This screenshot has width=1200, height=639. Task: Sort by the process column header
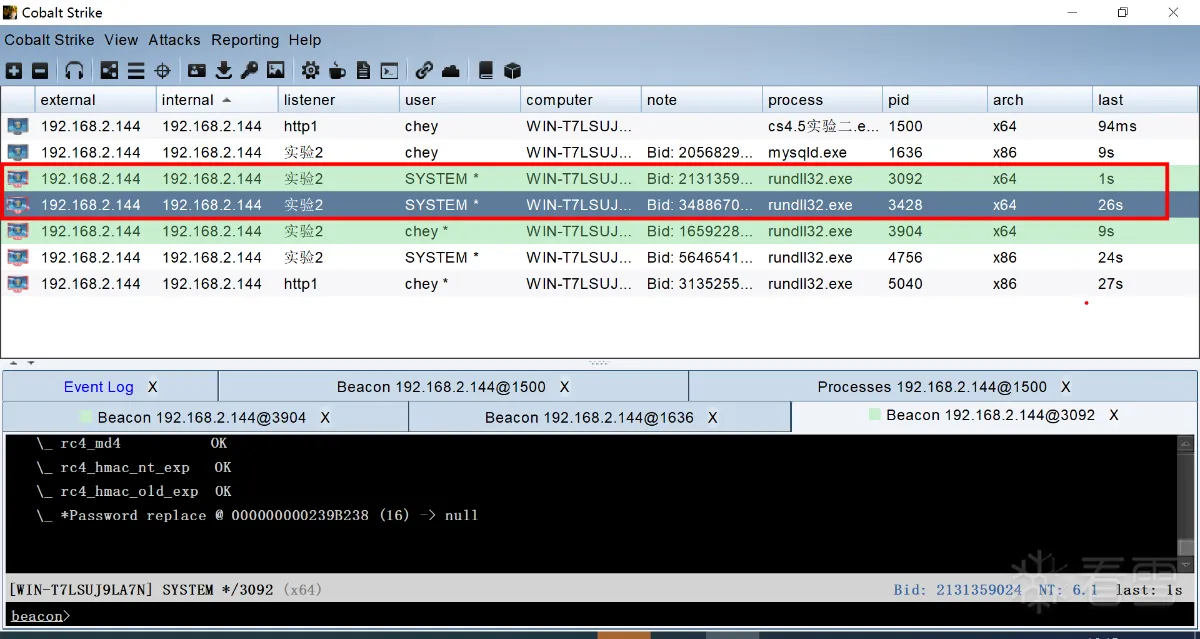822,100
